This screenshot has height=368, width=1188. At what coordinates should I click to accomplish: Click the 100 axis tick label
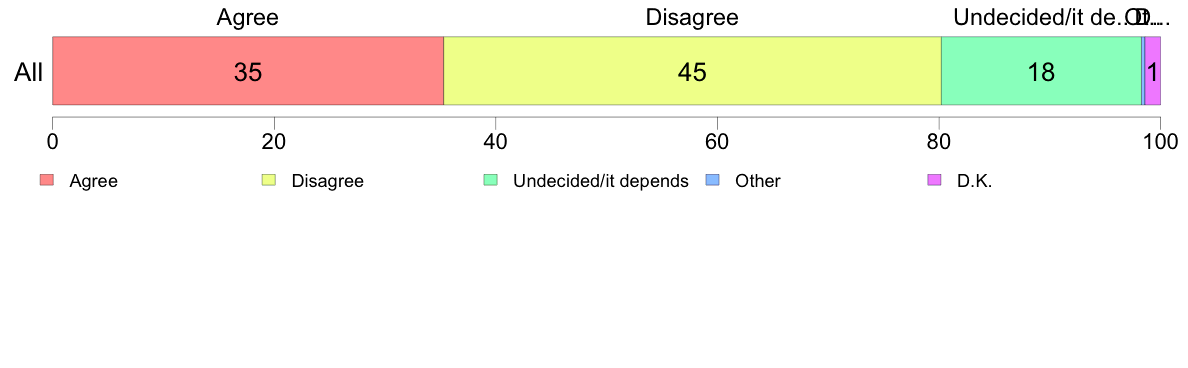point(1160,140)
